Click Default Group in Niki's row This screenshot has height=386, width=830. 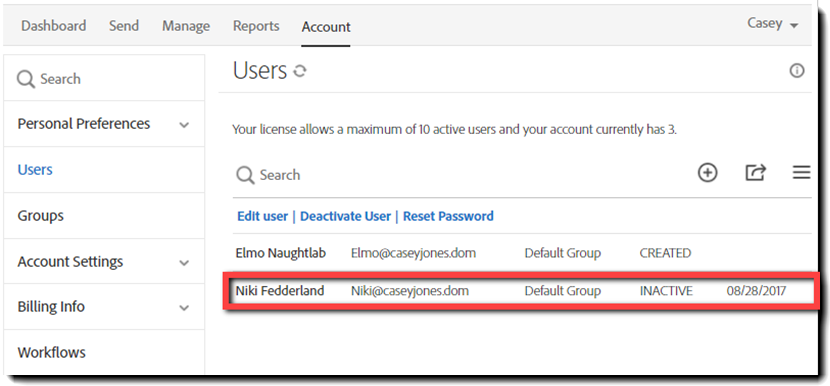tap(563, 291)
